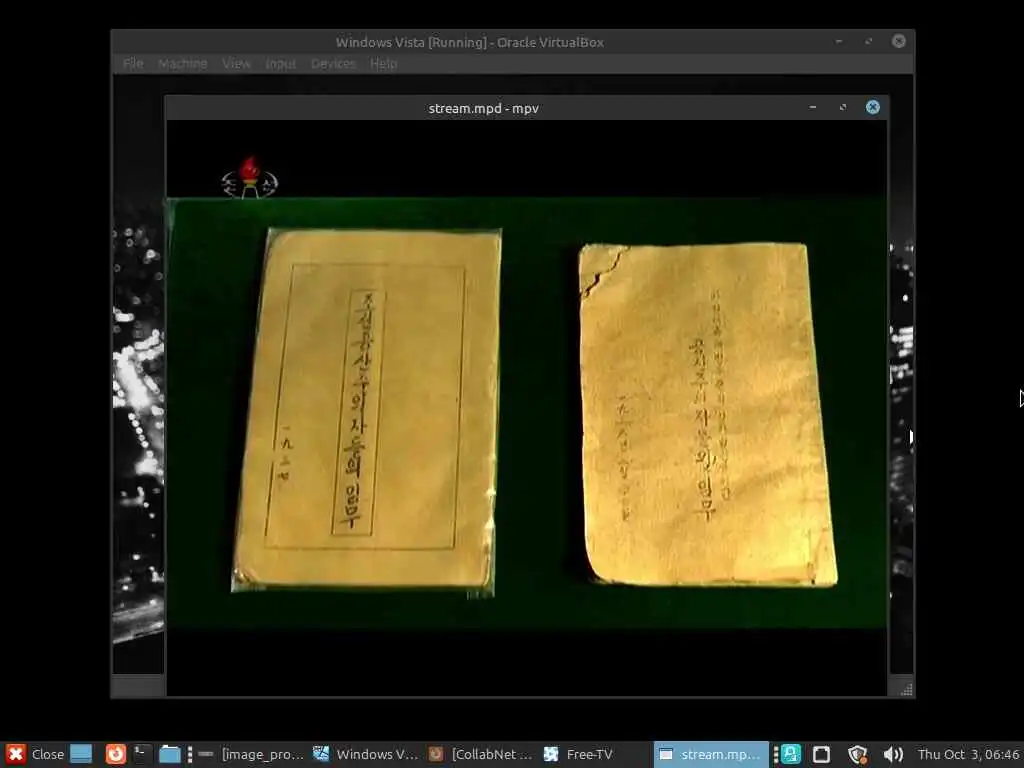Open the terminal from the taskbar

click(x=142, y=754)
